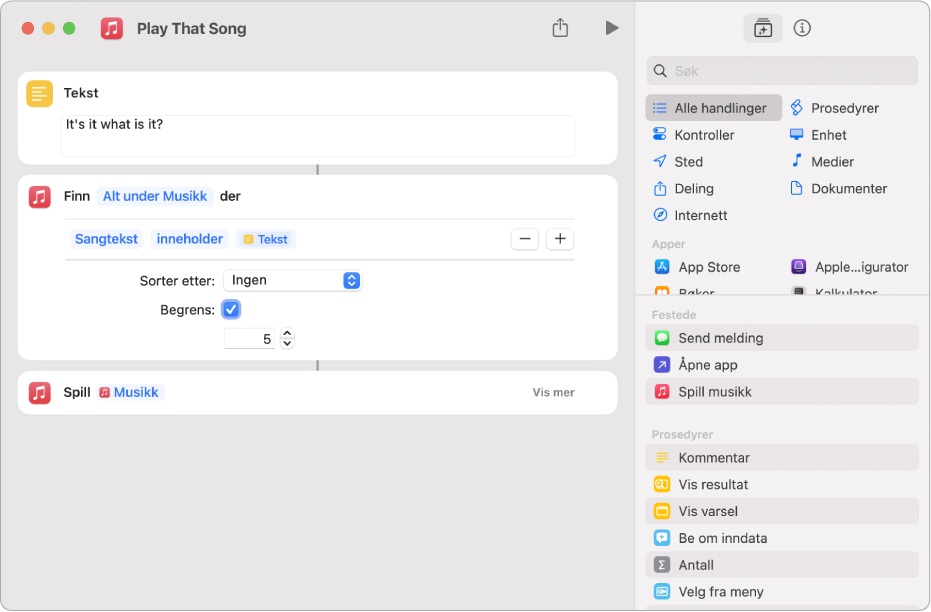Open the Internett category
The image size is (931, 612).
(x=690, y=215)
